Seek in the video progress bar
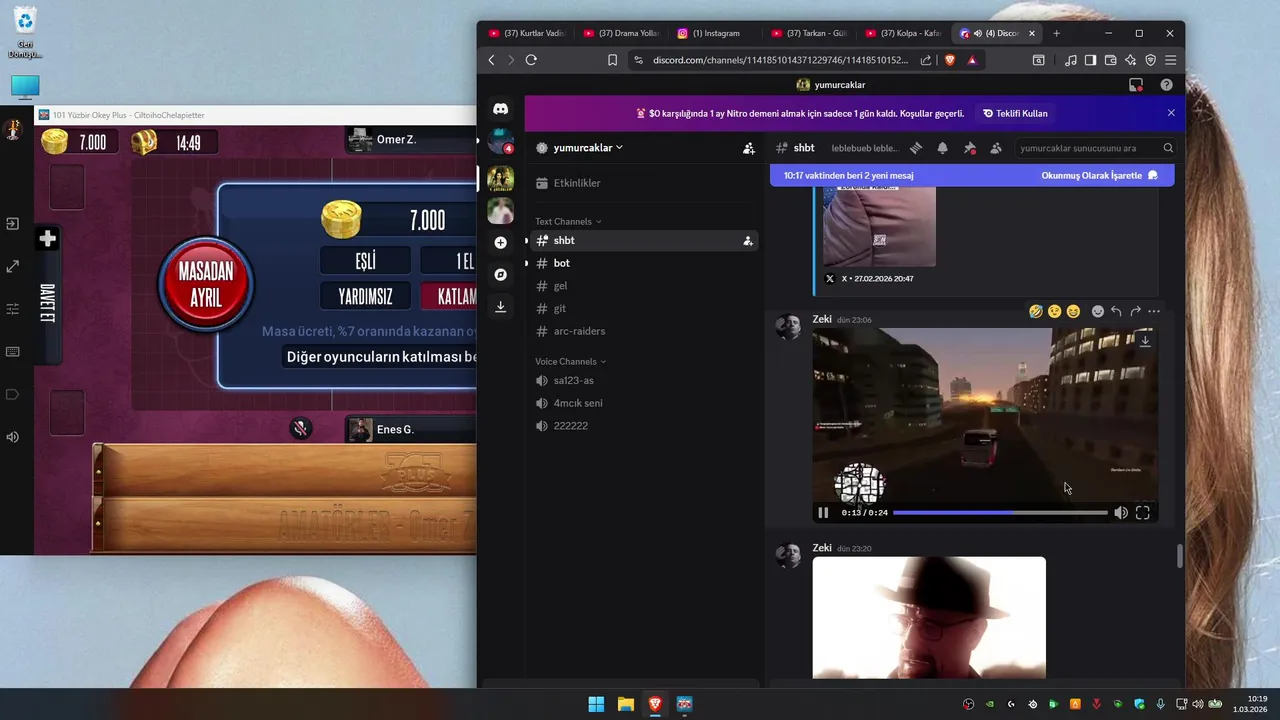 [x=1000, y=512]
